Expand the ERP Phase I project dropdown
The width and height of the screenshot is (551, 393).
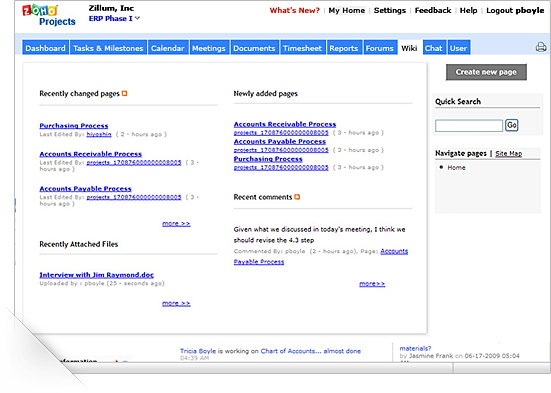pyautogui.click(x=137, y=18)
